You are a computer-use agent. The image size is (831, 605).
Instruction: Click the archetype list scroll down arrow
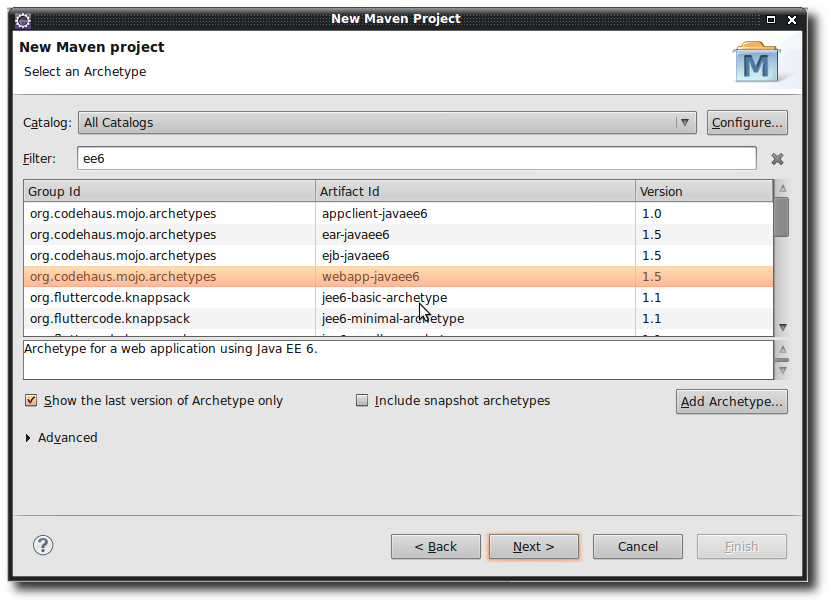(782, 328)
